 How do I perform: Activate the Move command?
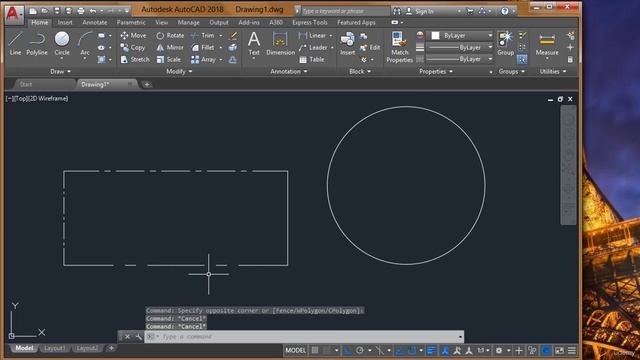(x=133, y=36)
